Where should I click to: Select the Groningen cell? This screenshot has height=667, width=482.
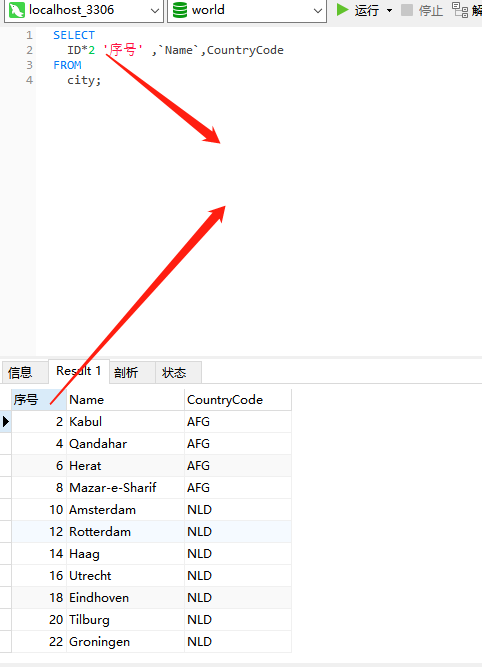[125, 642]
